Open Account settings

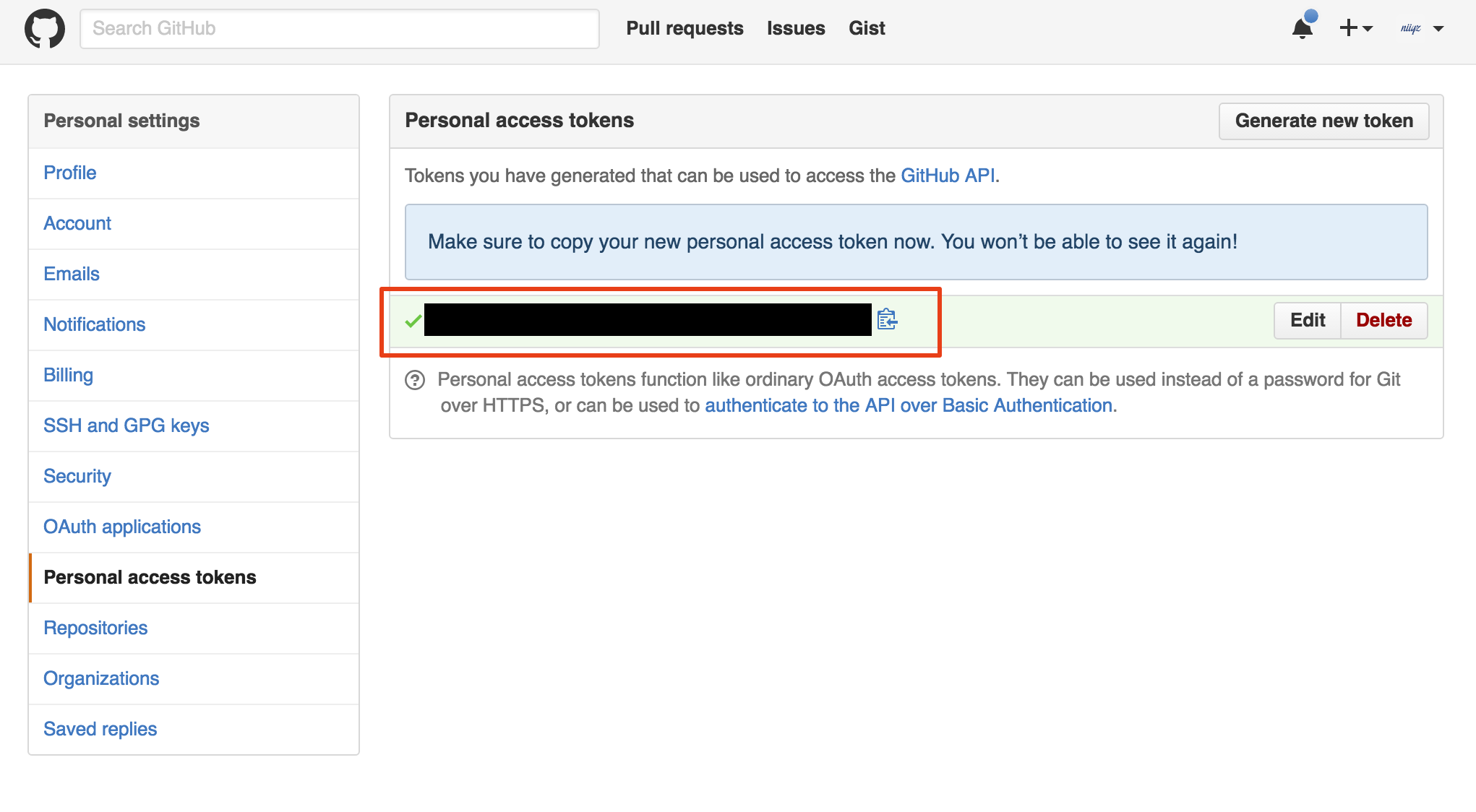194,224
